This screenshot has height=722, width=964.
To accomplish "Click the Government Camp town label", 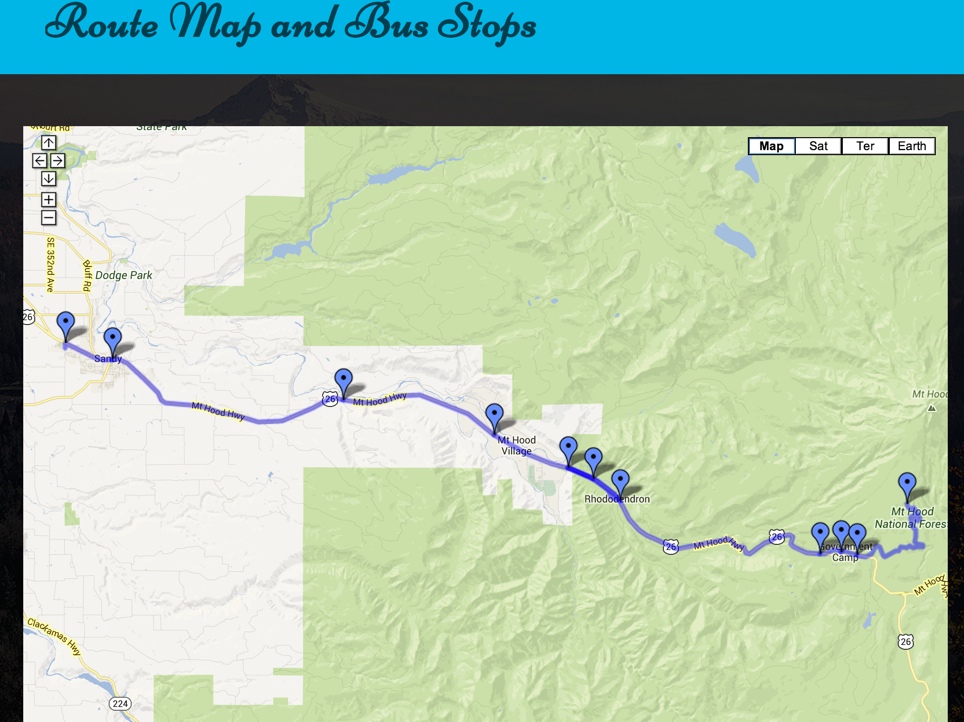I will (x=846, y=552).
